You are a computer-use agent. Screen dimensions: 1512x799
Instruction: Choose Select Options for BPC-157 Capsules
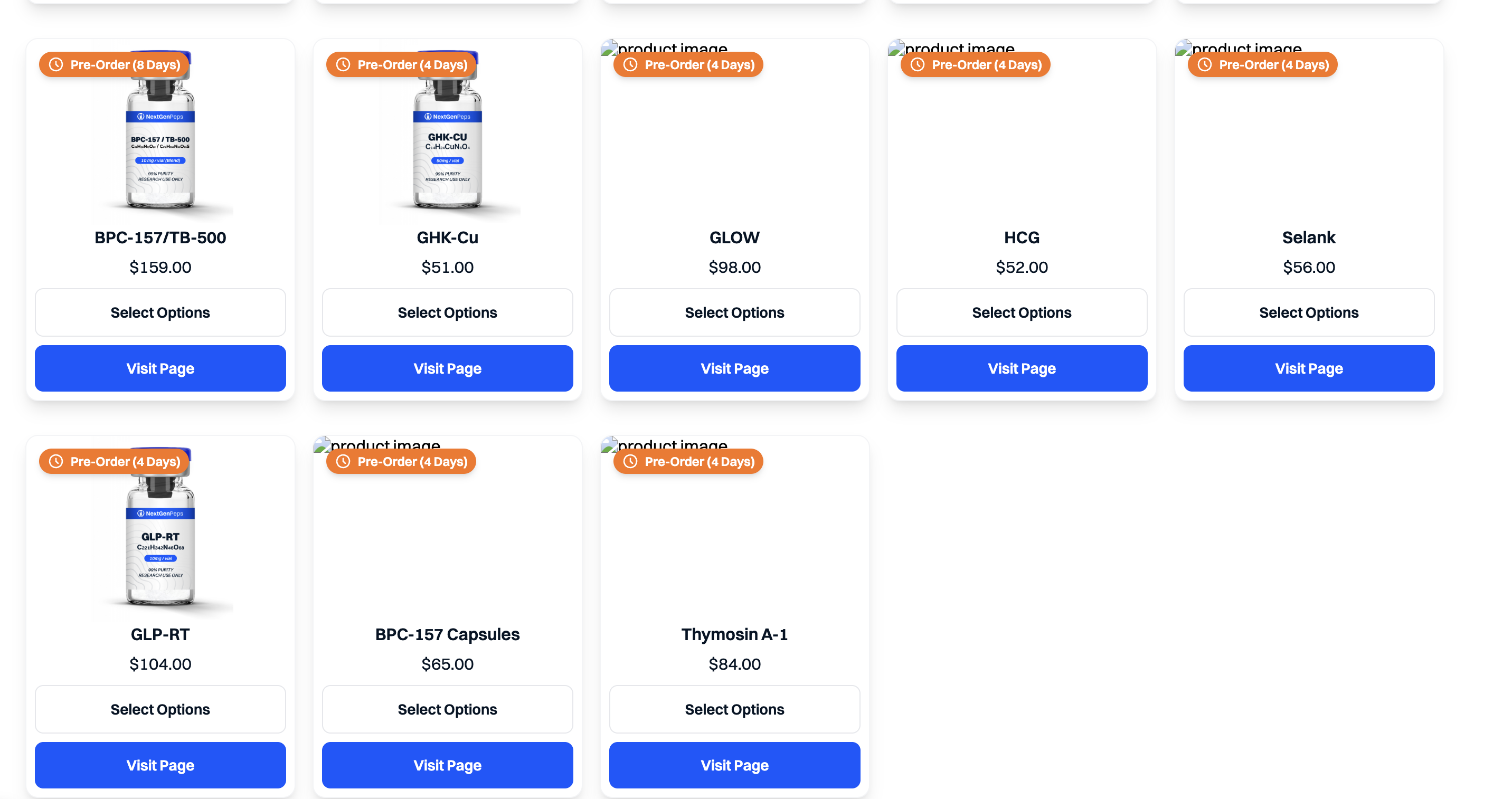click(x=447, y=709)
